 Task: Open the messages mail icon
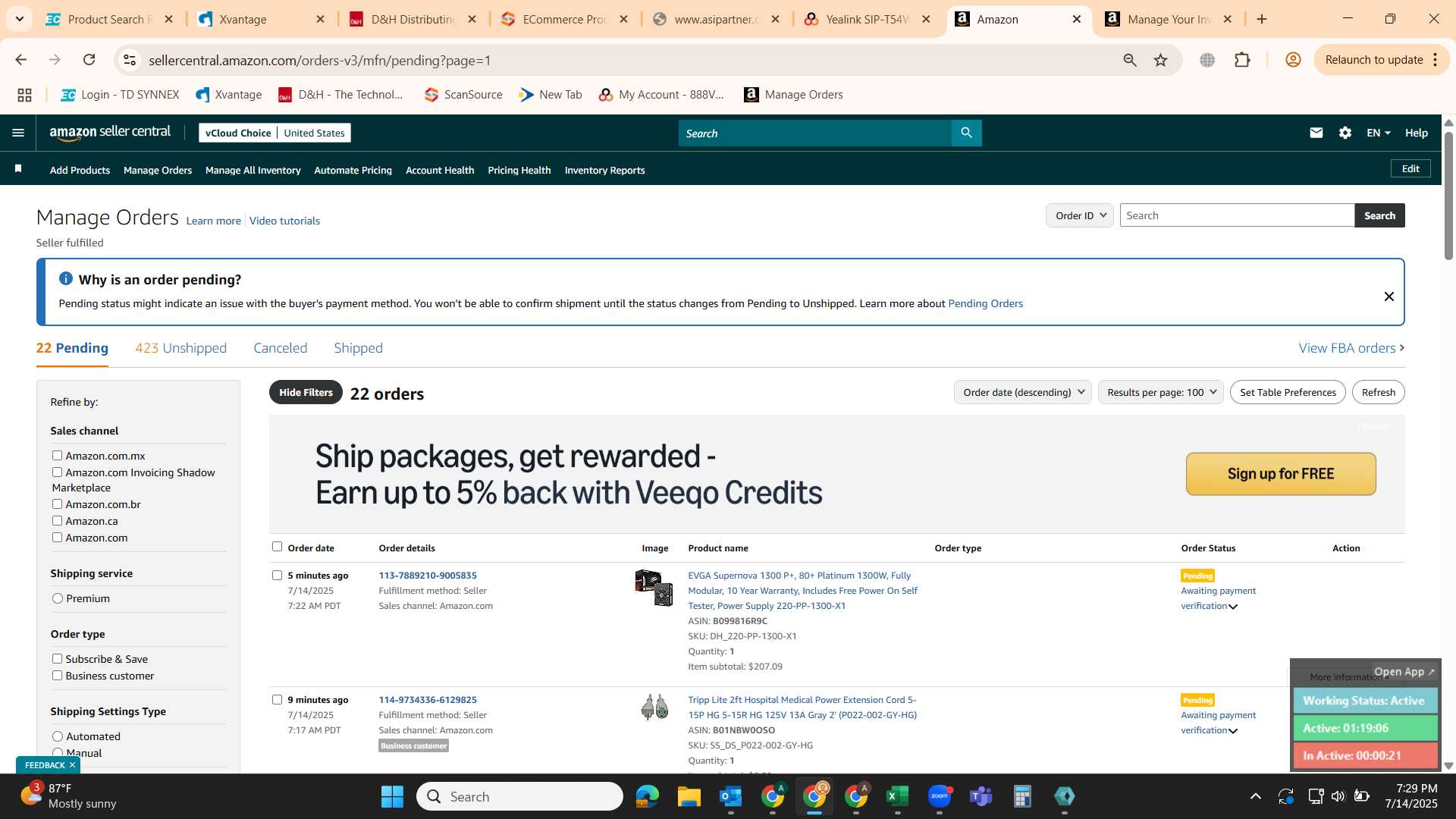(x=1316, y=133)
